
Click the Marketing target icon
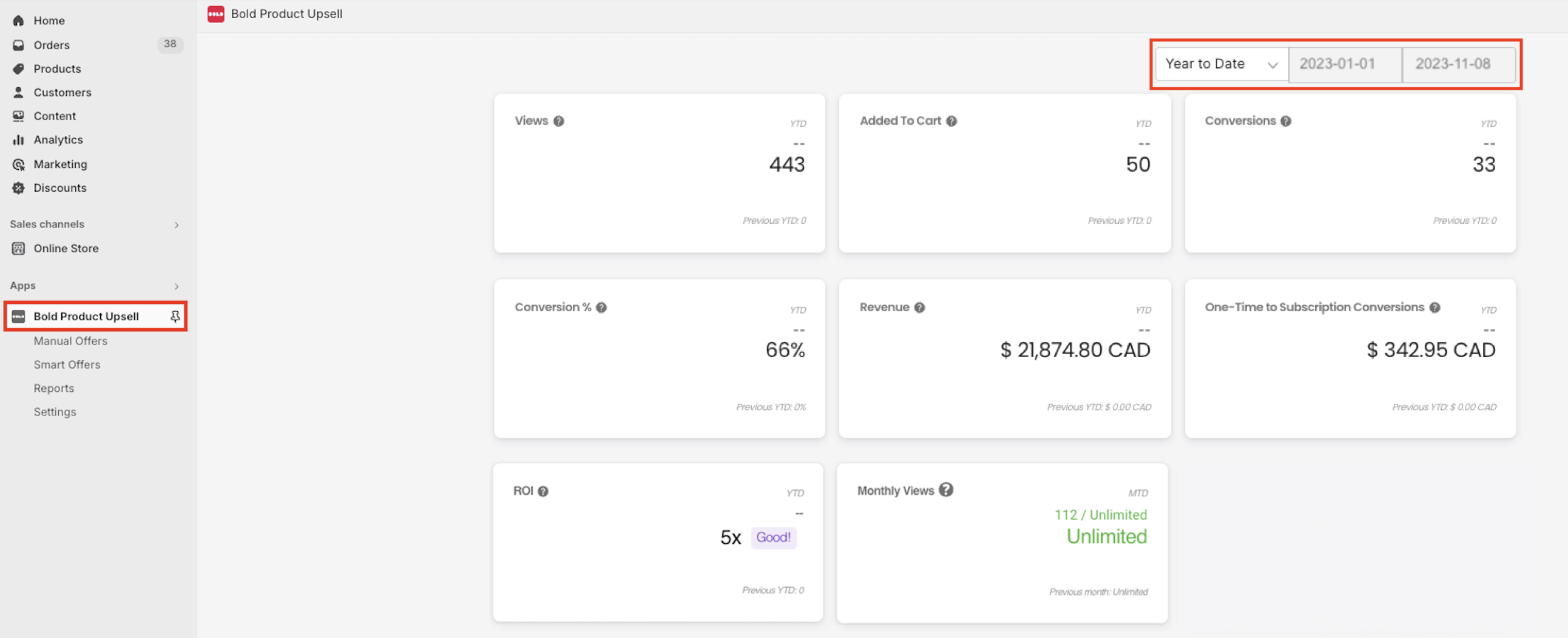pyautogui.click(x=18, y=164)
